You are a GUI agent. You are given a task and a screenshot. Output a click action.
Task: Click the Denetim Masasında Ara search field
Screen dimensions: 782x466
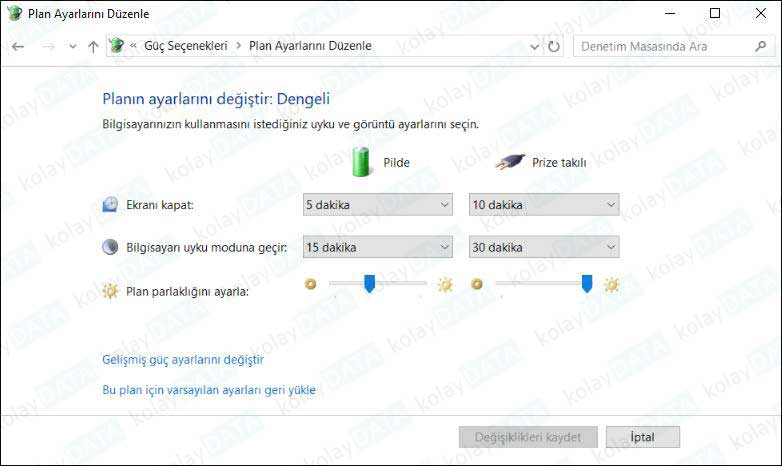click(x=665, y=46)
